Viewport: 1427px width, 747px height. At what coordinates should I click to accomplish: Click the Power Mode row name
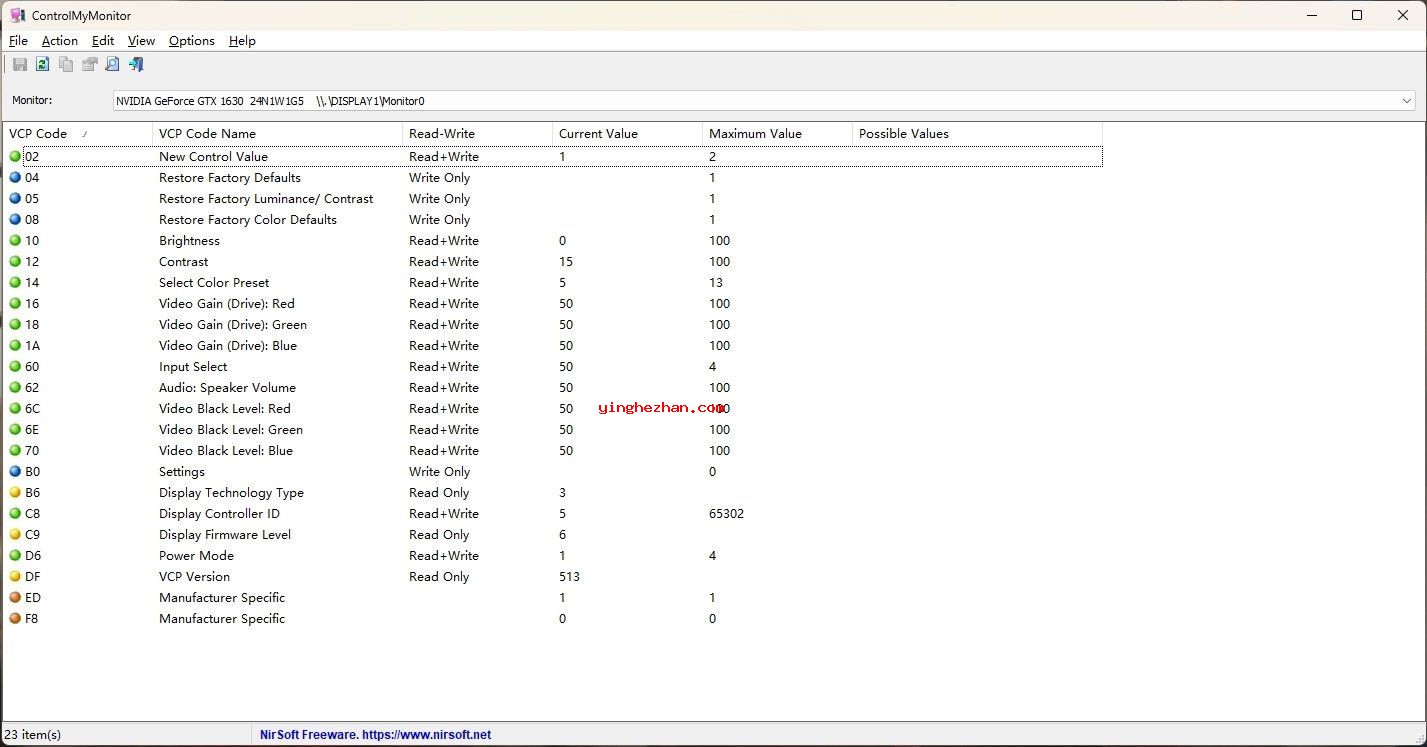click(x=196, y=555)
